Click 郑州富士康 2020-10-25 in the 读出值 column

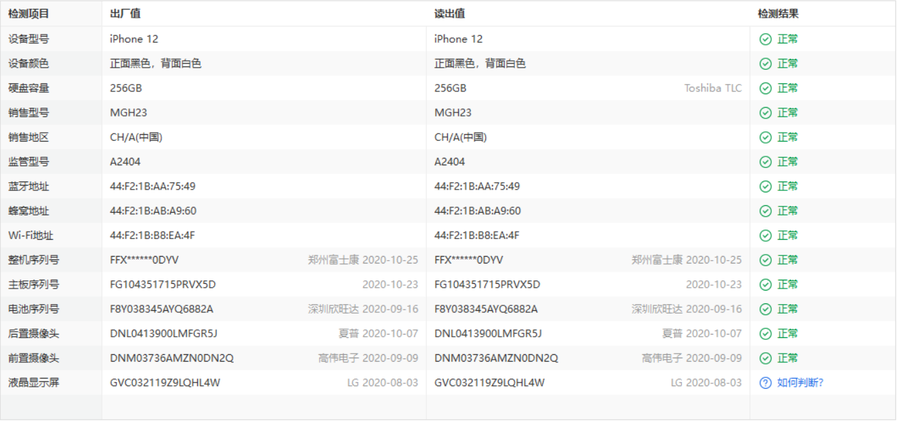[x=686, y=260]
